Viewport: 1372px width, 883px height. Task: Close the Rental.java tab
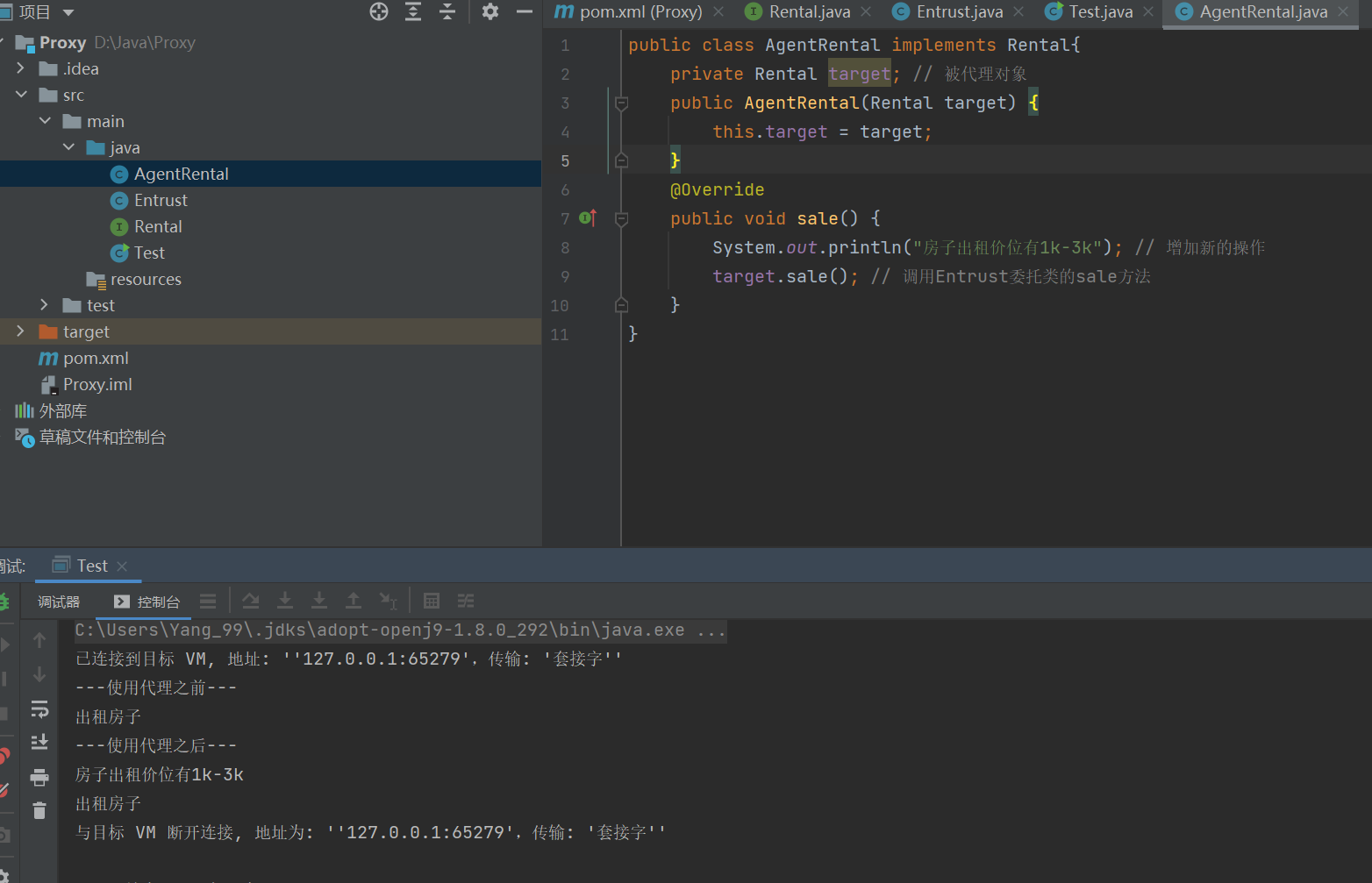[x=866, y=11]
